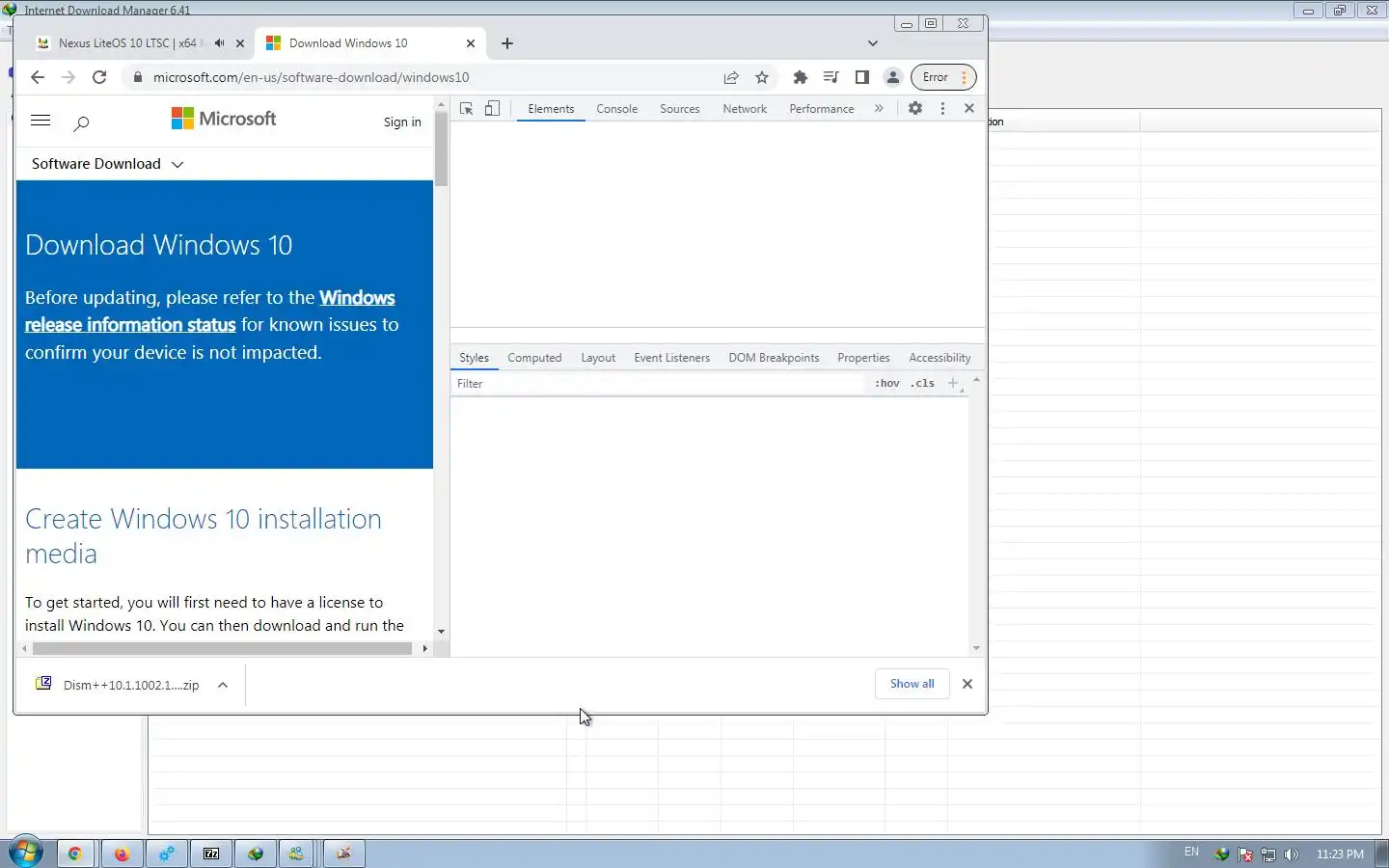Open downloaded Dism++ zip file
This screenshot has height=868, width=1389.
(x=118, y=685)
